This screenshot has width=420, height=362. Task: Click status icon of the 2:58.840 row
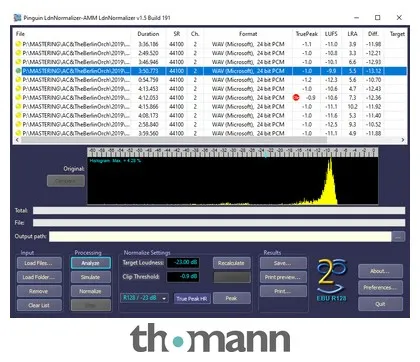click(18, 124)
